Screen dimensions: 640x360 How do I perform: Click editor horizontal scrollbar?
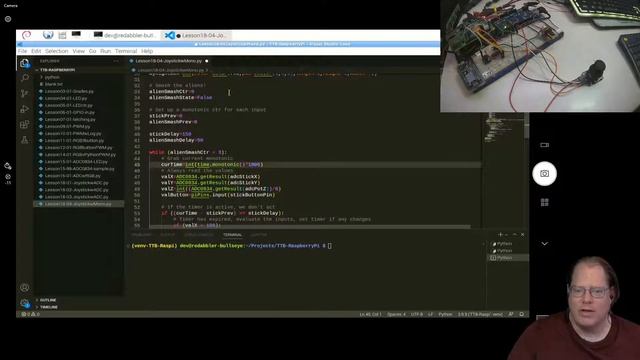coord(310,227)
